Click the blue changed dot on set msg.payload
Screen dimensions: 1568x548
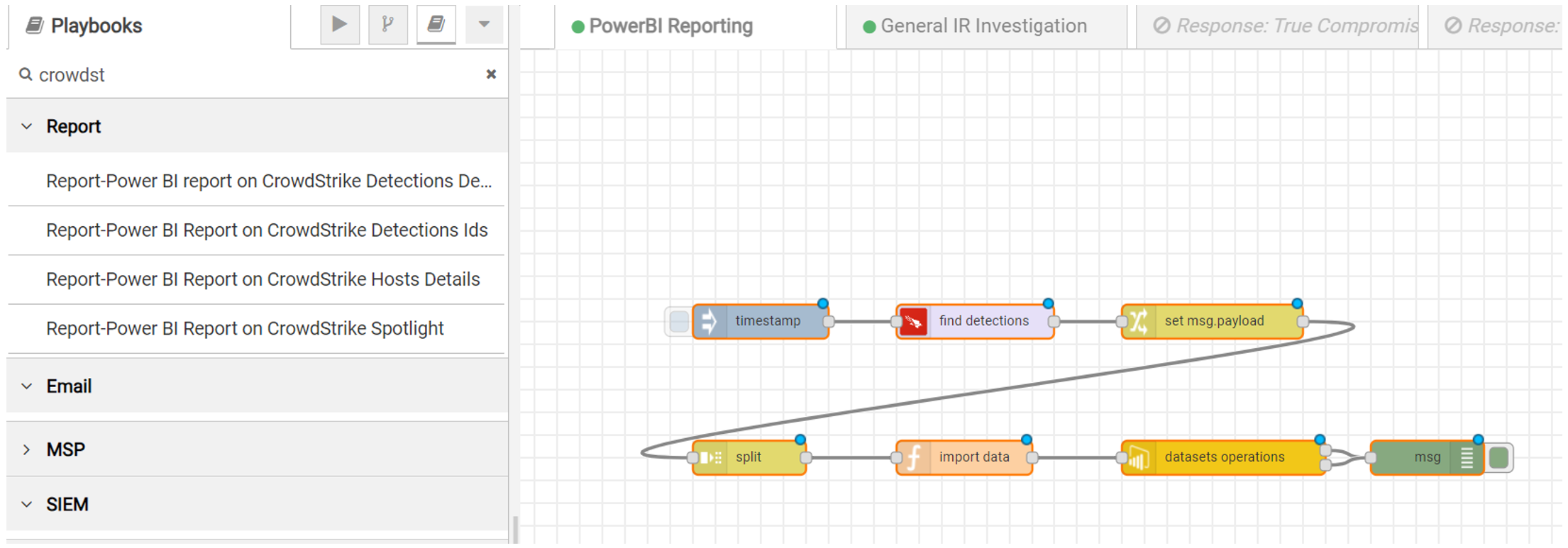coord(1297,303)
